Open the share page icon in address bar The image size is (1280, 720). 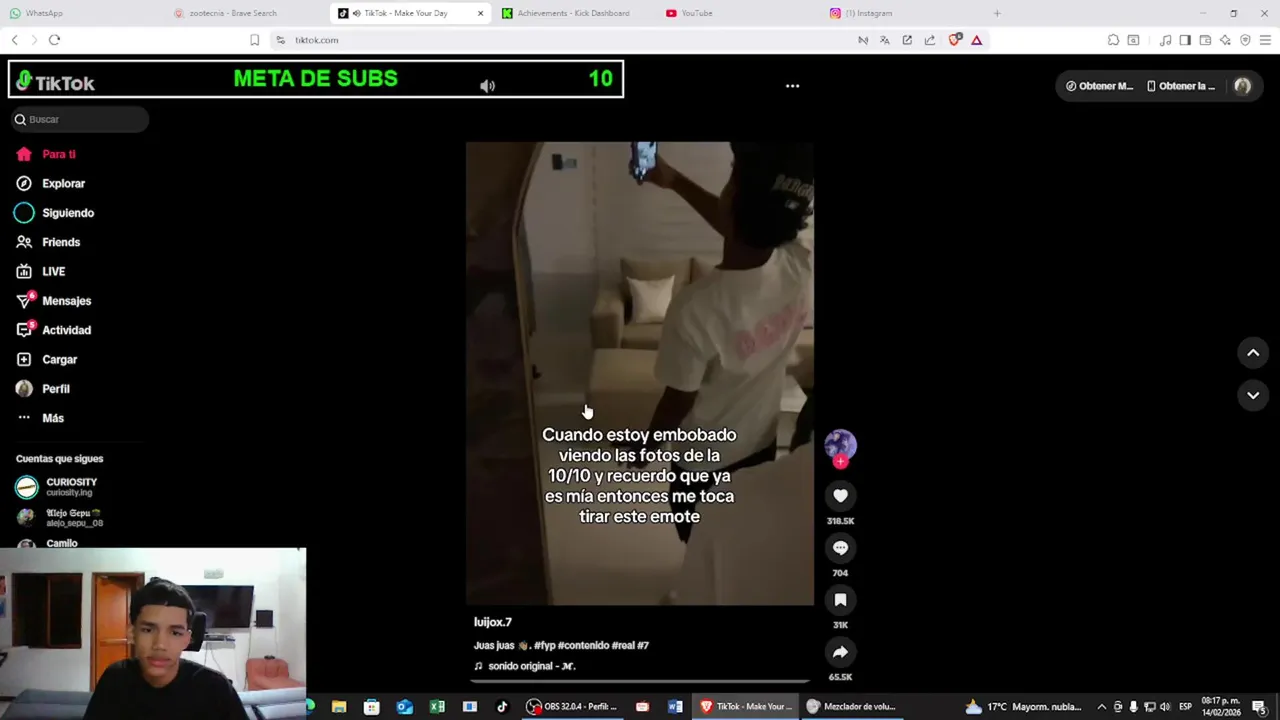pyautogui.click(x=929, y=40)
